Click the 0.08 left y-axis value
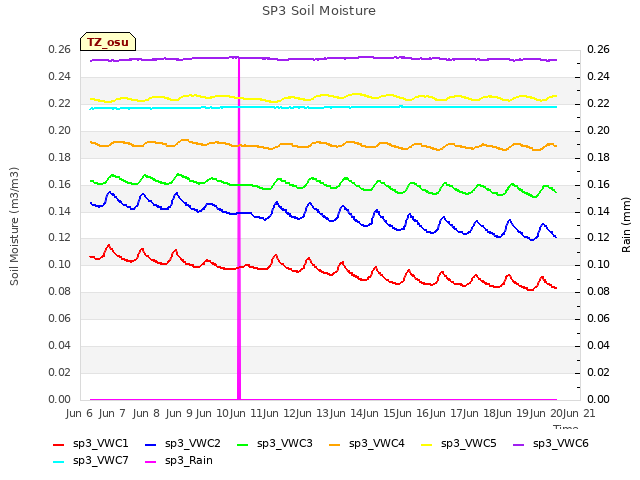This screenshot has height=480, width=640. [59, 291]
